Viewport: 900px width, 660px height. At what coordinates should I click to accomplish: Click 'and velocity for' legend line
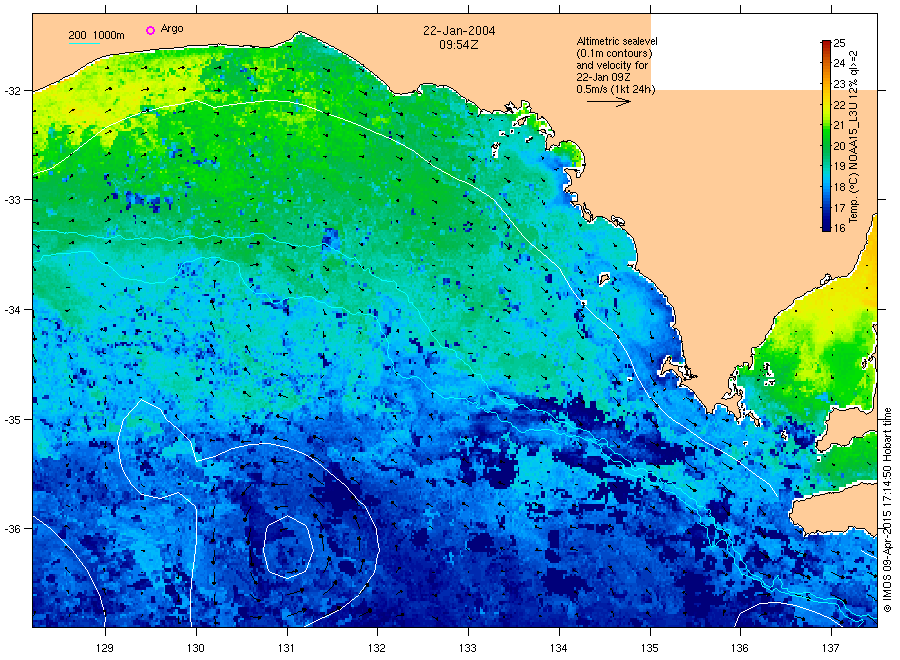612,65
